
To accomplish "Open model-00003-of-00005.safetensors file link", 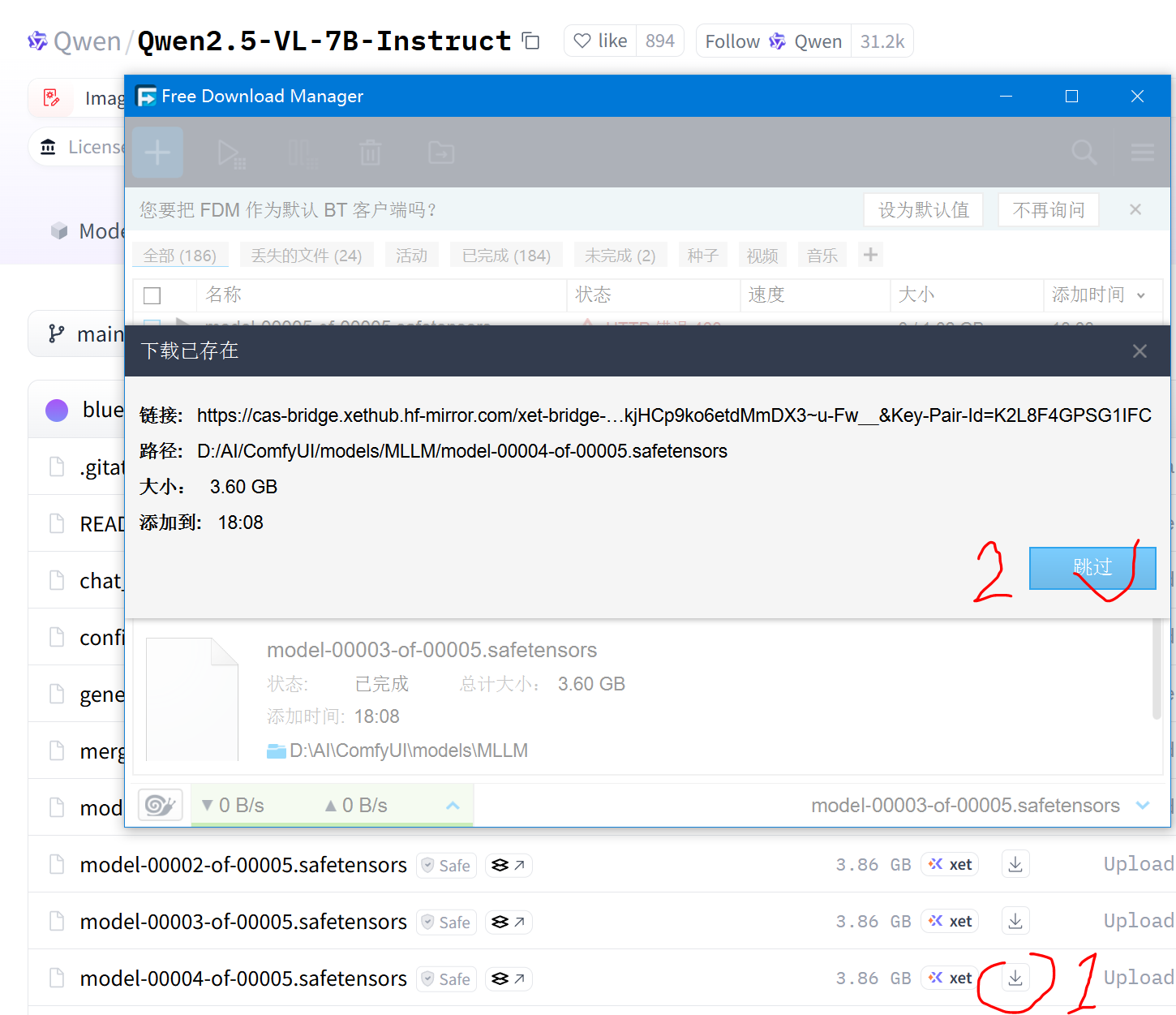I will (243, 922).
